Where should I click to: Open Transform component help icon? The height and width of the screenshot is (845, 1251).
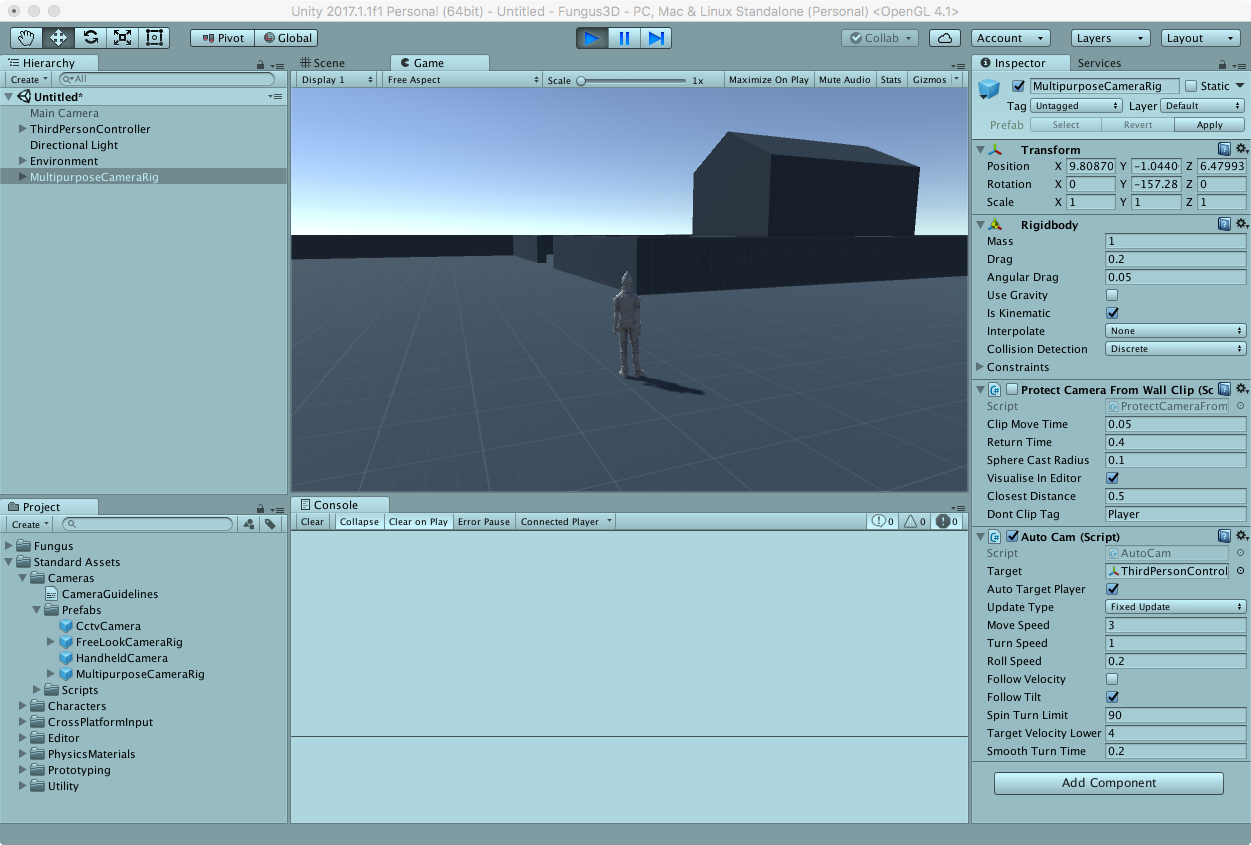coord(1224,149)
